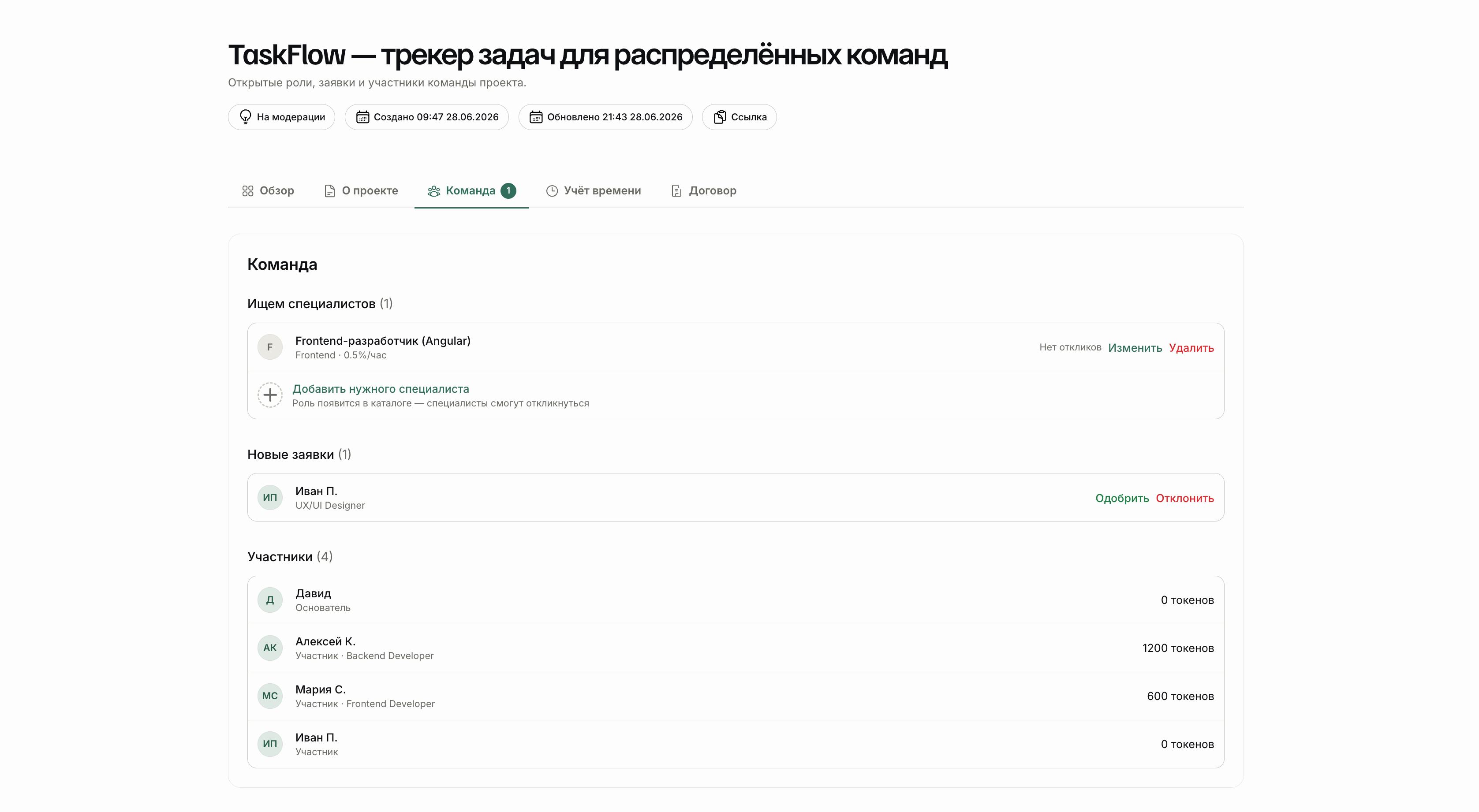Click the clipboard icon in Ссылка chip
This screenshot has width=1479, height=812.
719,117
